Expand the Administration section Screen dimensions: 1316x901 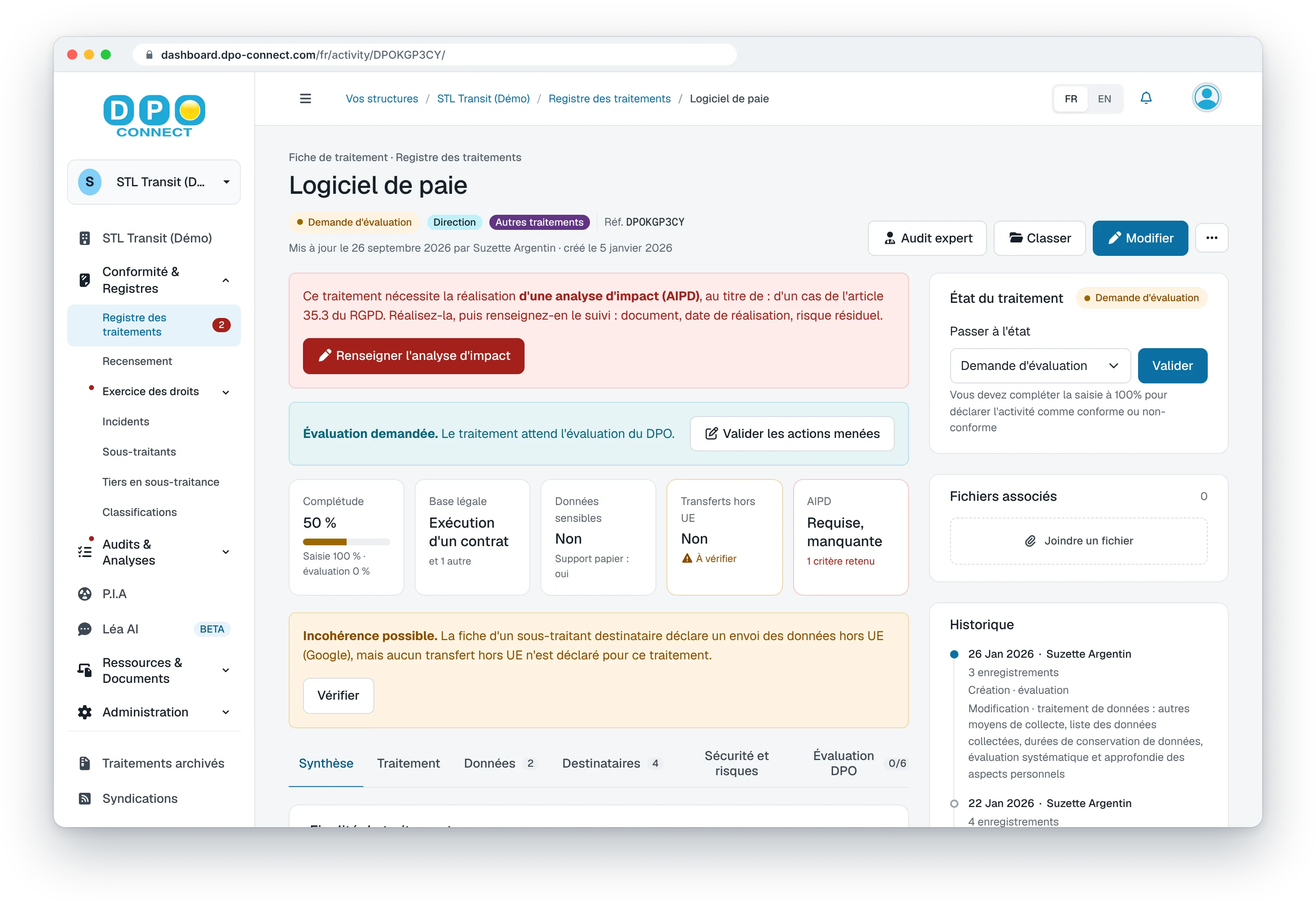[225, 712]
